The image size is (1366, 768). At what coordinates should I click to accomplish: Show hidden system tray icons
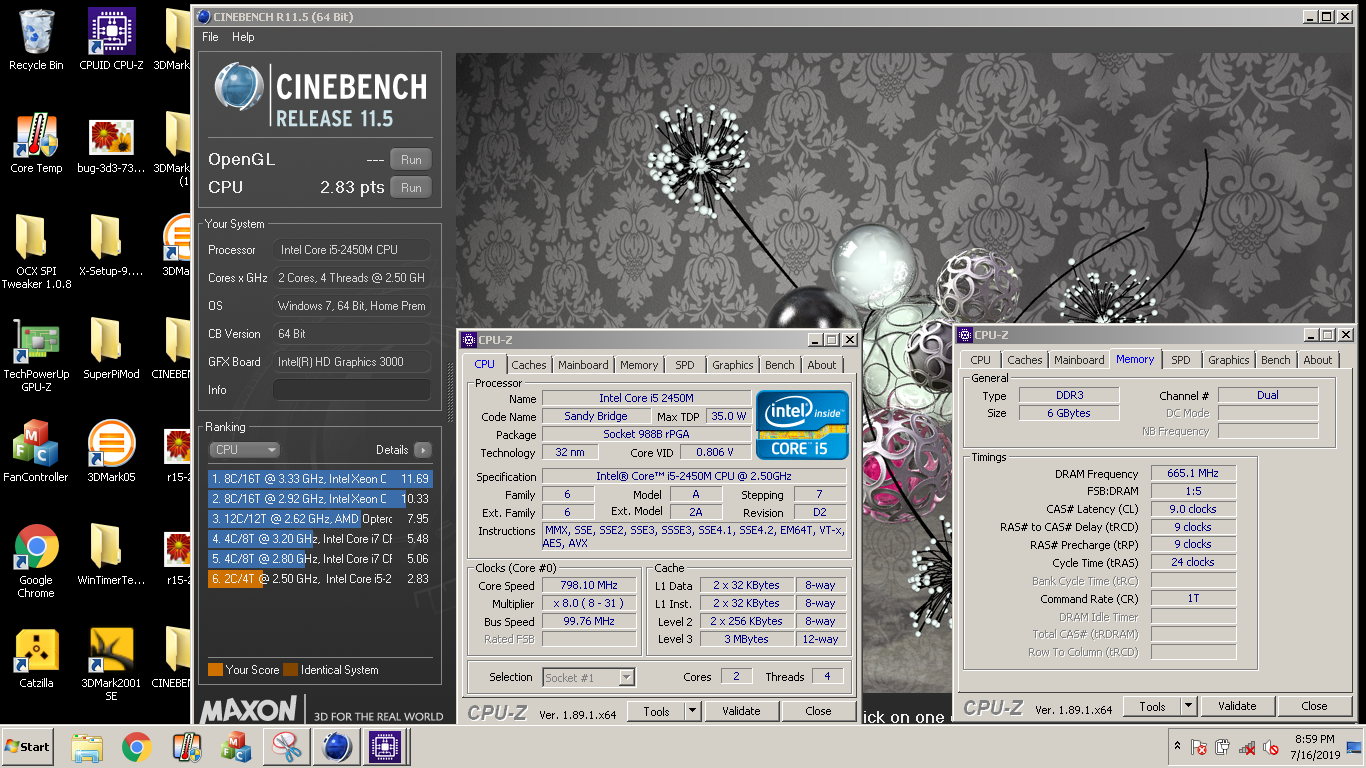tap(1175, 747)
